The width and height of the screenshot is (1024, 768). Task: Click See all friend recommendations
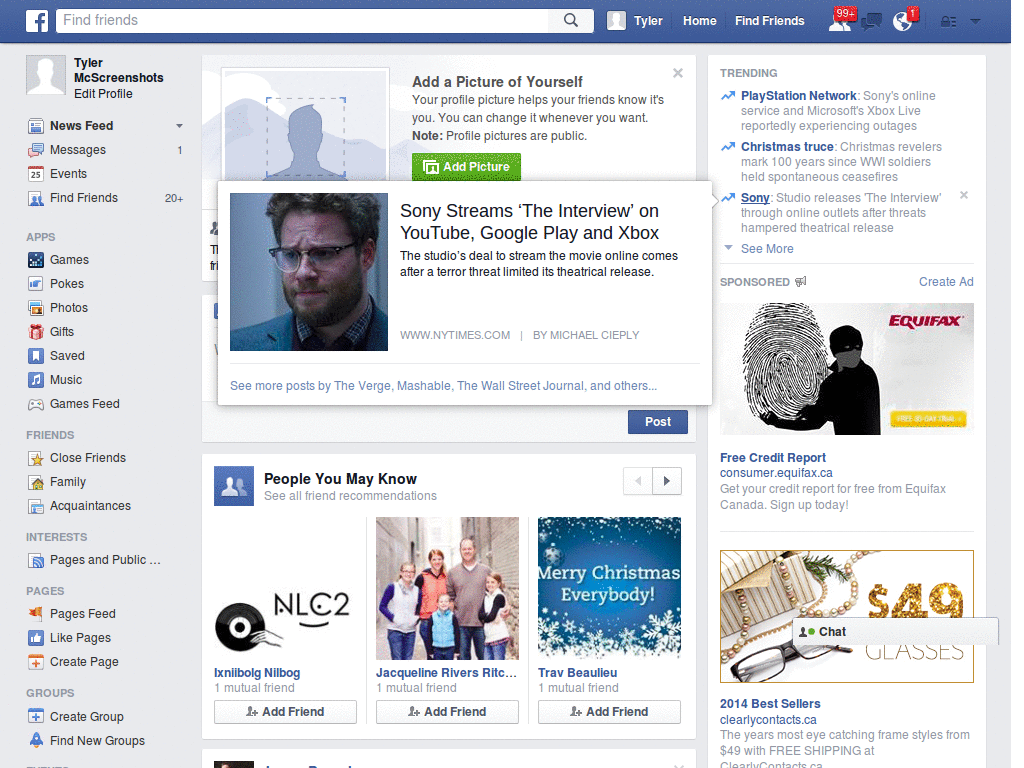click(350, 496)
